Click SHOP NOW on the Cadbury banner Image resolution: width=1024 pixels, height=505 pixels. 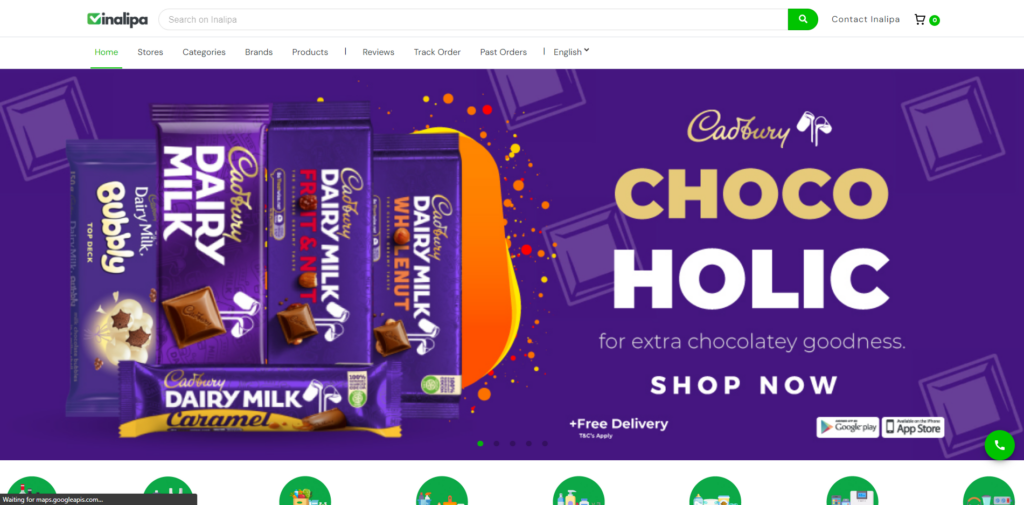click(x=744, y=385)
